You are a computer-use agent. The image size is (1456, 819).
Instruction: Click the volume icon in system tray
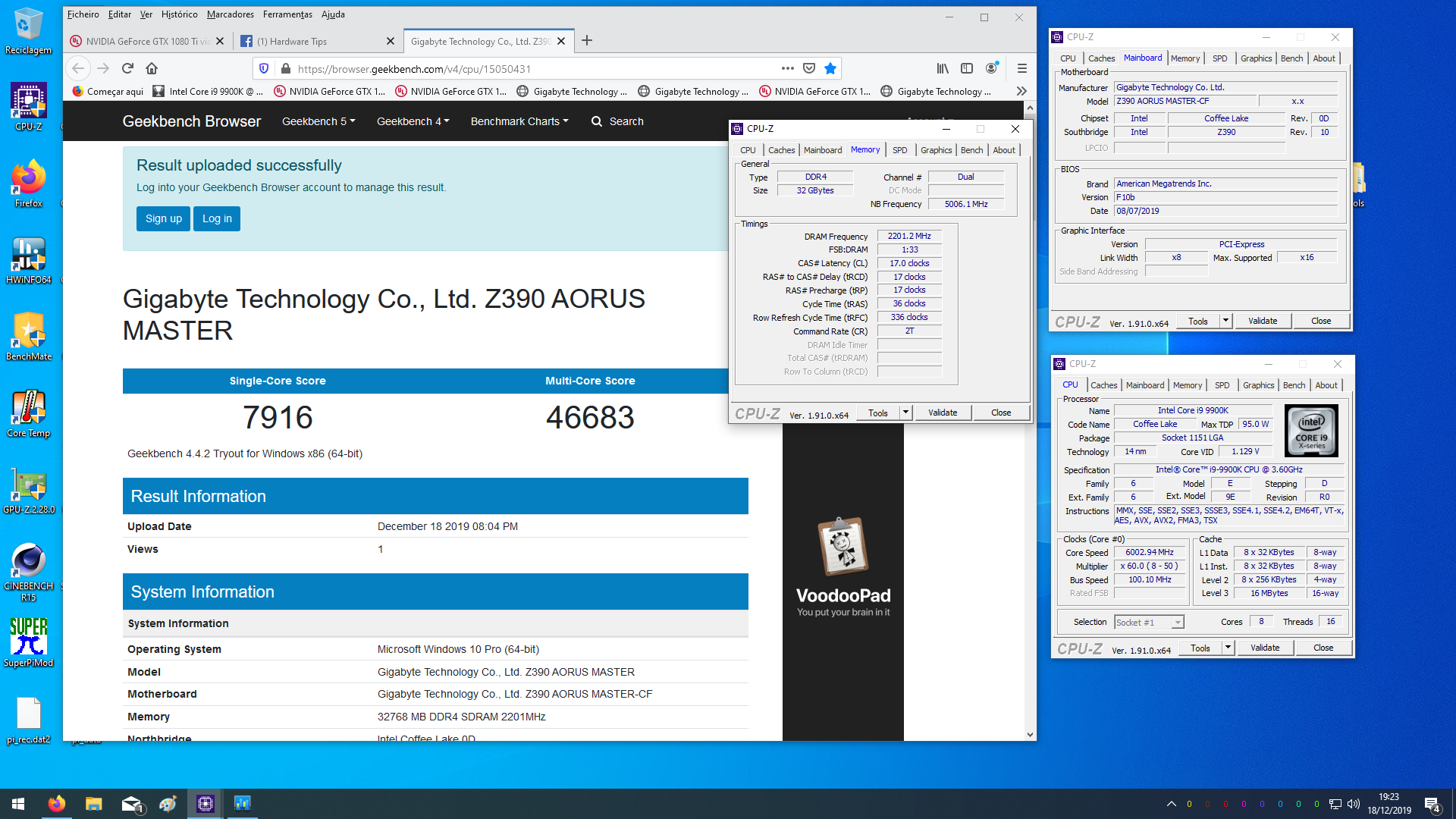1354,804
